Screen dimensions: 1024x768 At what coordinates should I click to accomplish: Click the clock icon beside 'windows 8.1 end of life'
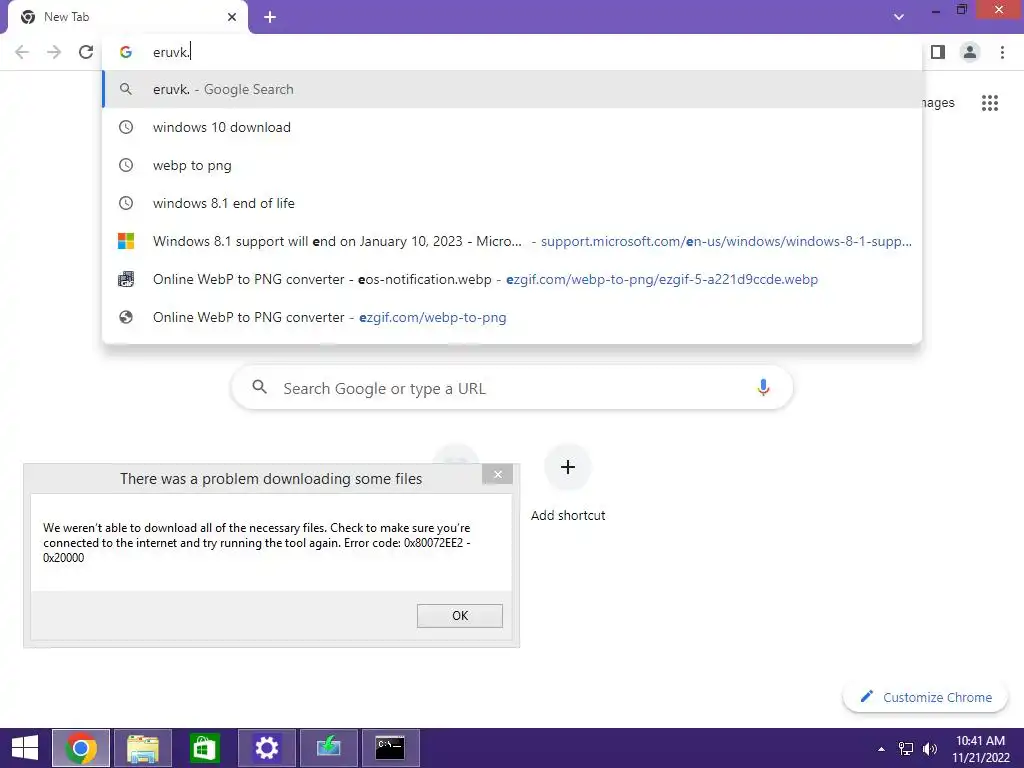(126, 203)
